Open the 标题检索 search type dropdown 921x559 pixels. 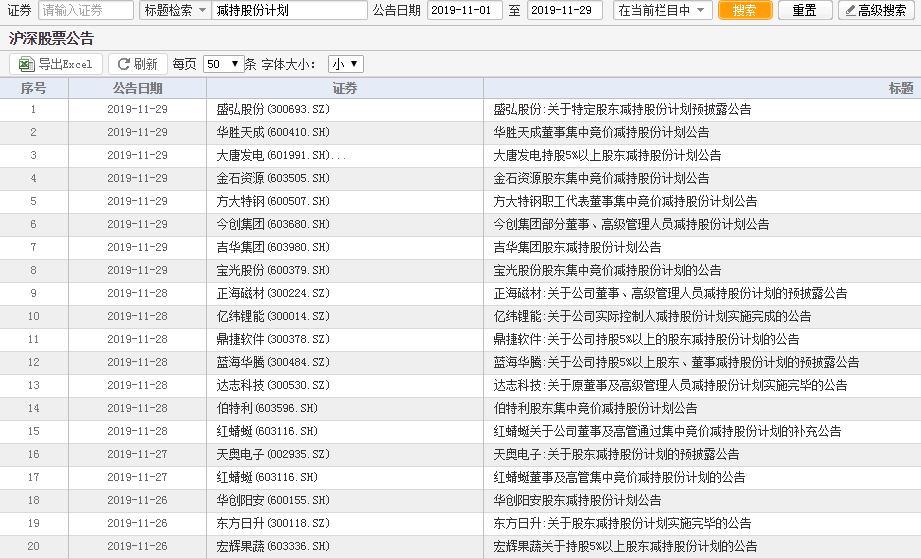(174, 11)
